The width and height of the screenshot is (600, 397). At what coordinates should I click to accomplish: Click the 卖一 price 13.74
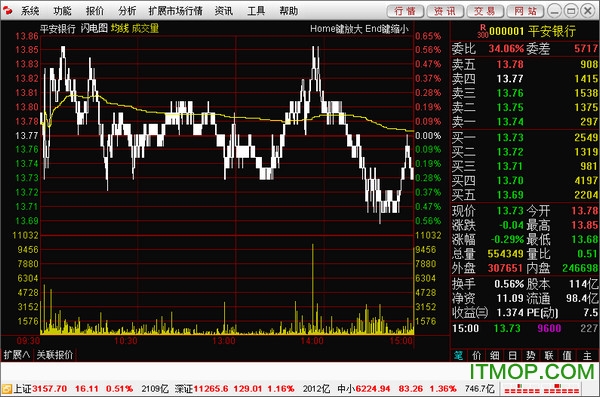coord(510,122)
